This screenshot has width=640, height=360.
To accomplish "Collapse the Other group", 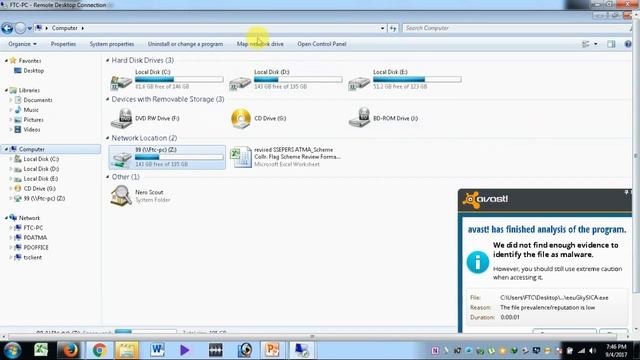I will 107,177.
